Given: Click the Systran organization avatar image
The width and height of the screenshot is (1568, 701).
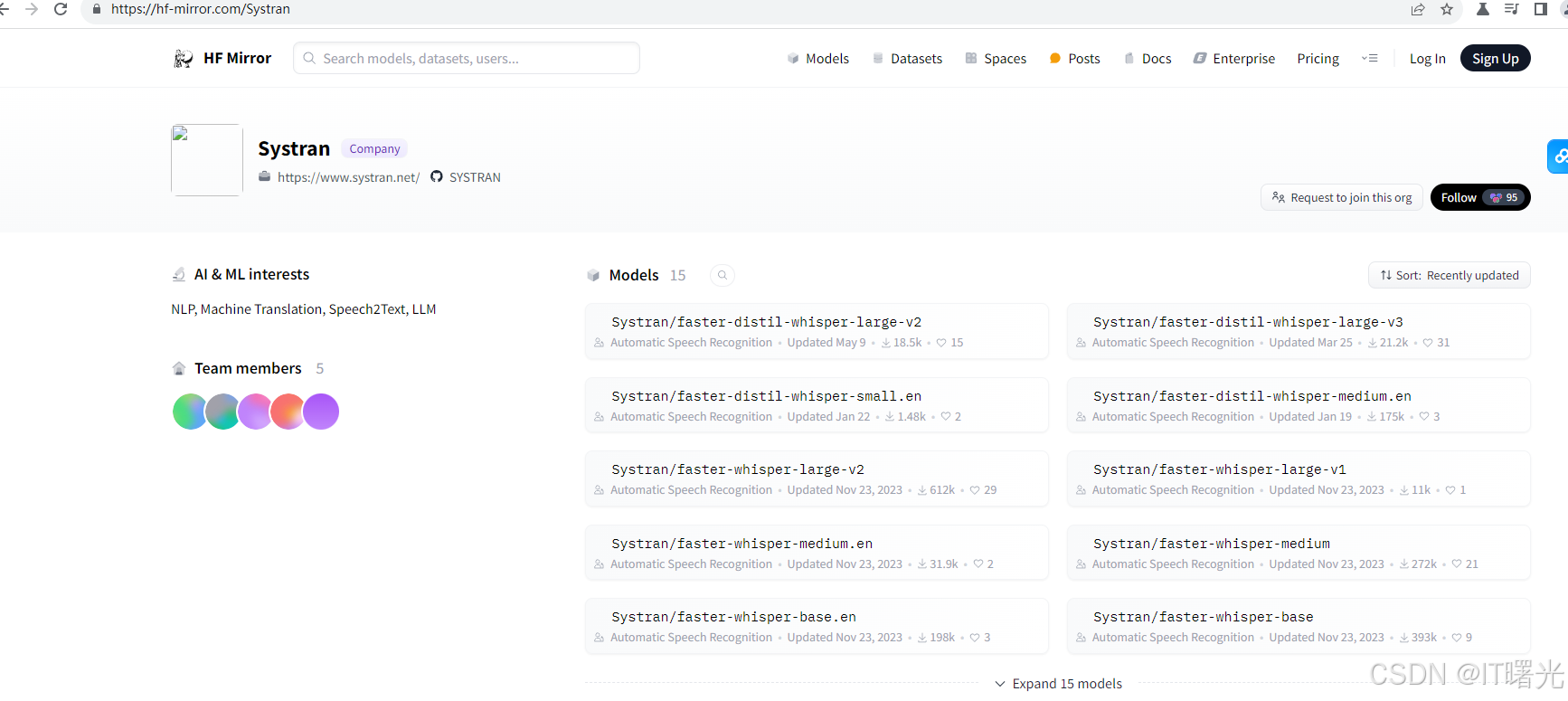Looking at the screenshot, I should pos(207,160).
